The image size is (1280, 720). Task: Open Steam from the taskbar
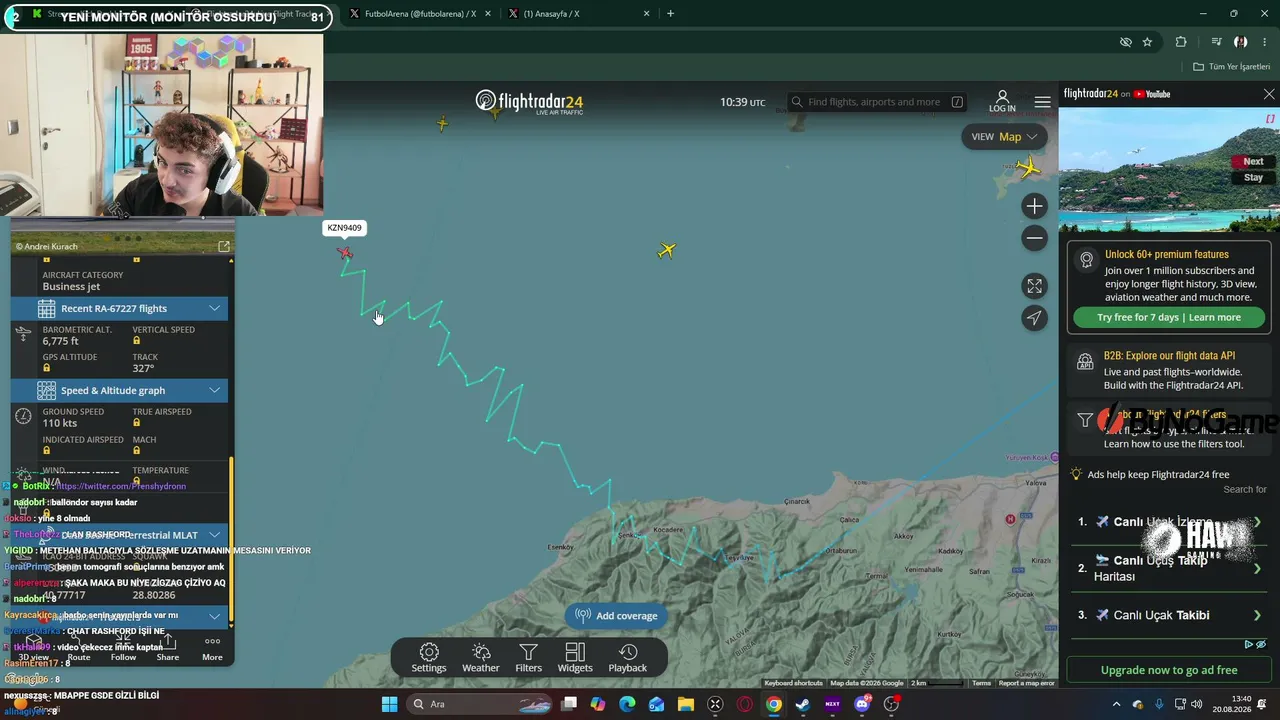coord(802,704)
